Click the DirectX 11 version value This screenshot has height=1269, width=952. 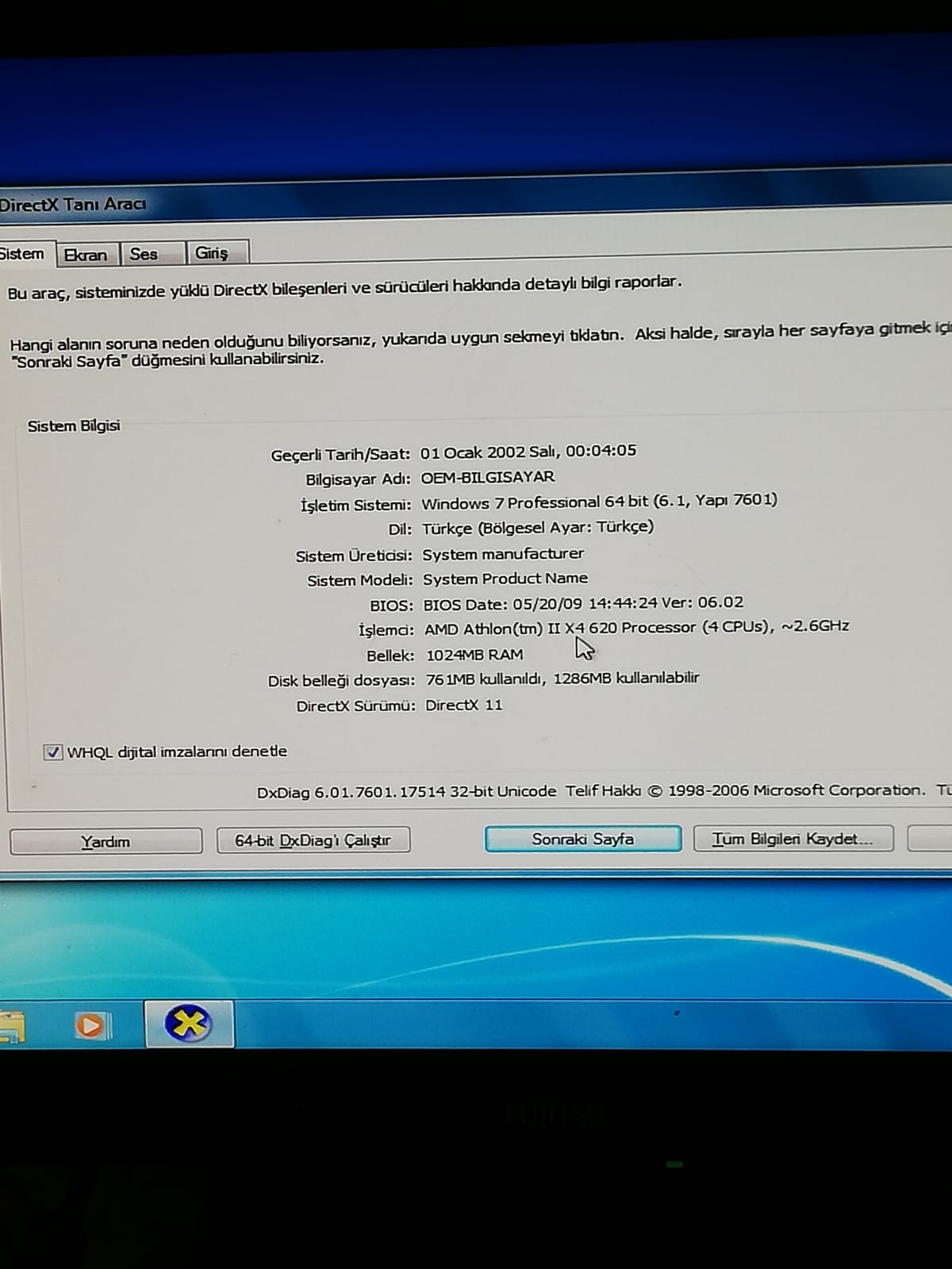tap(464, 705)
